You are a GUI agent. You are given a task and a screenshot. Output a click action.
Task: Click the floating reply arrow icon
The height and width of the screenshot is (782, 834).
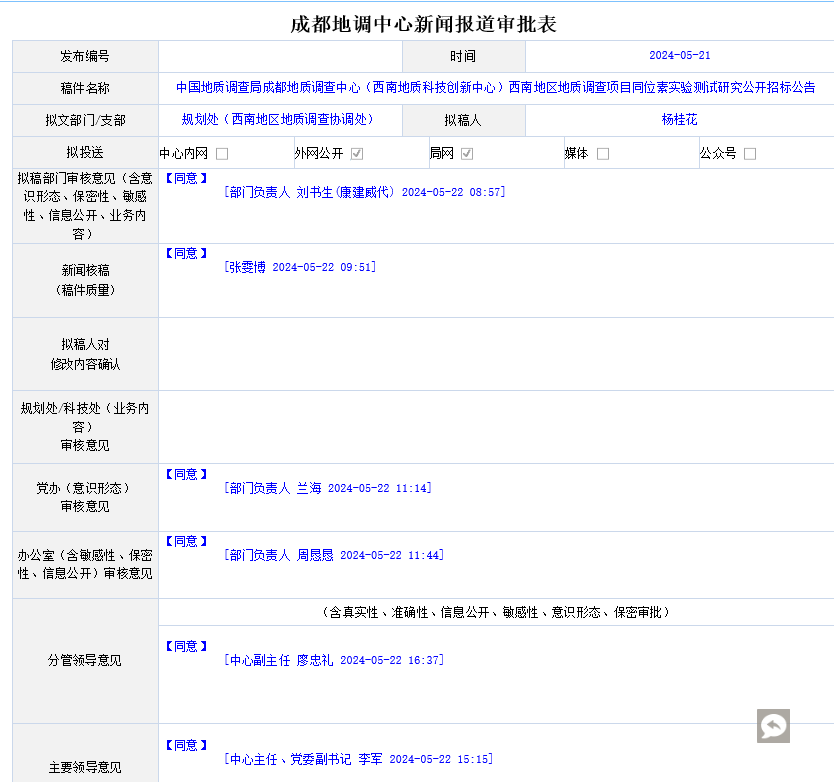773,726
